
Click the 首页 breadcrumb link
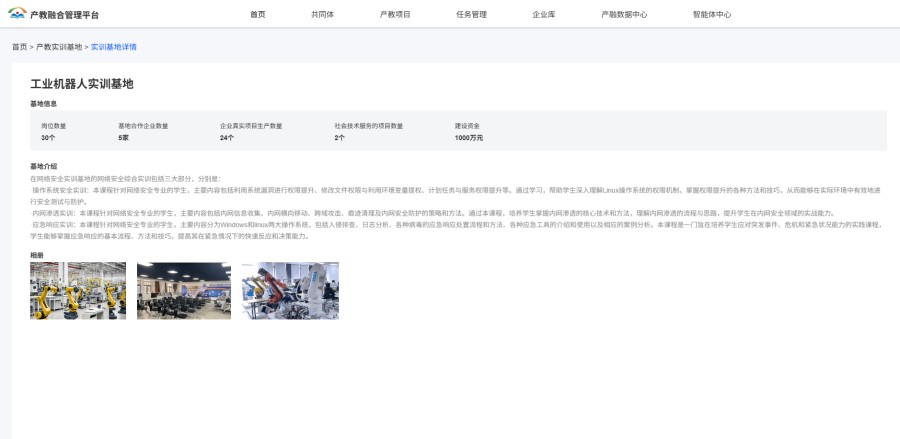pyautogui.click(x=20, y=47)
